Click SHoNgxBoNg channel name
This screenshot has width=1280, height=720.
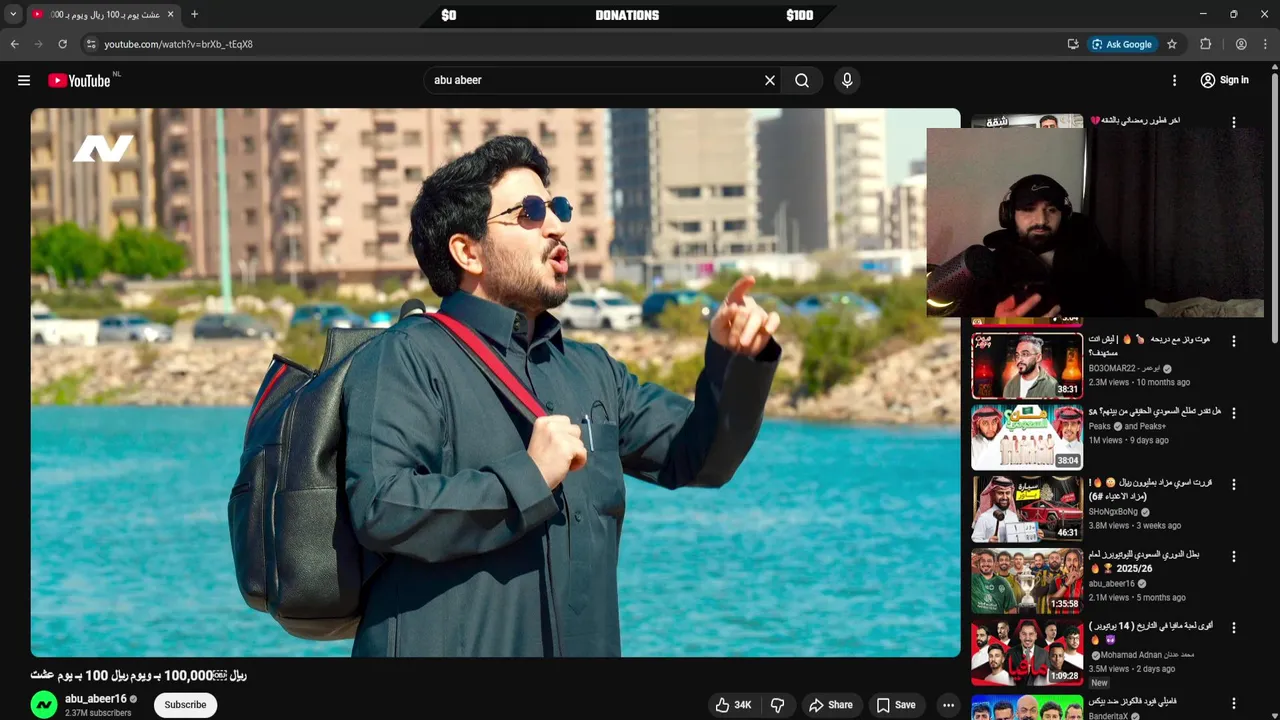pyautogui.click(x=1113, y=512)
